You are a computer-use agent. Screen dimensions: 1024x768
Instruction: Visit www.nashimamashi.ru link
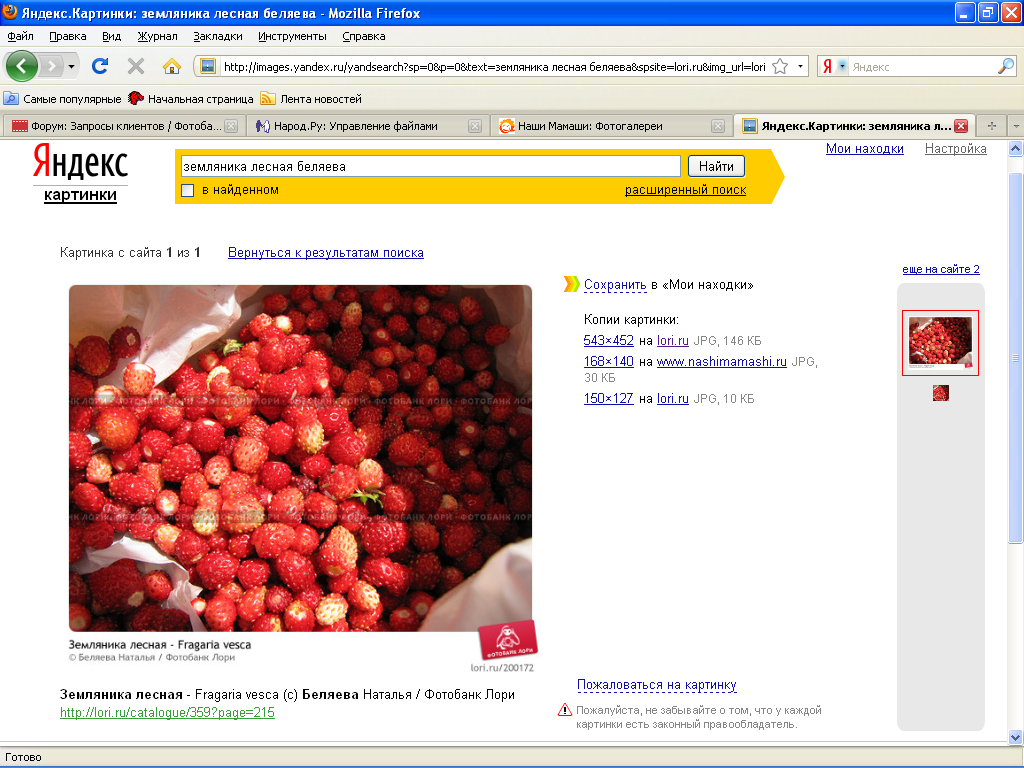(x=722, y=361)
